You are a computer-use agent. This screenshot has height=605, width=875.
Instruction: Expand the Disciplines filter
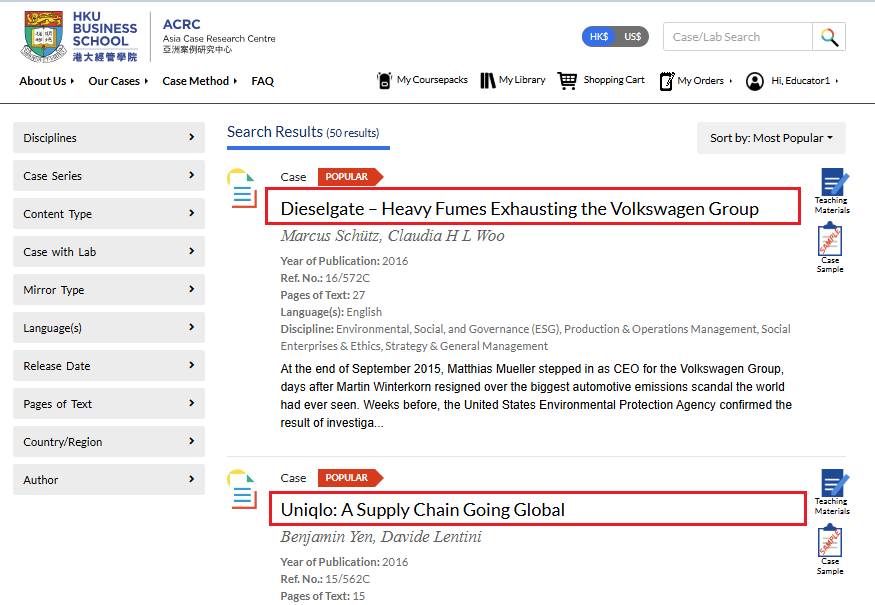coord(109,138)
